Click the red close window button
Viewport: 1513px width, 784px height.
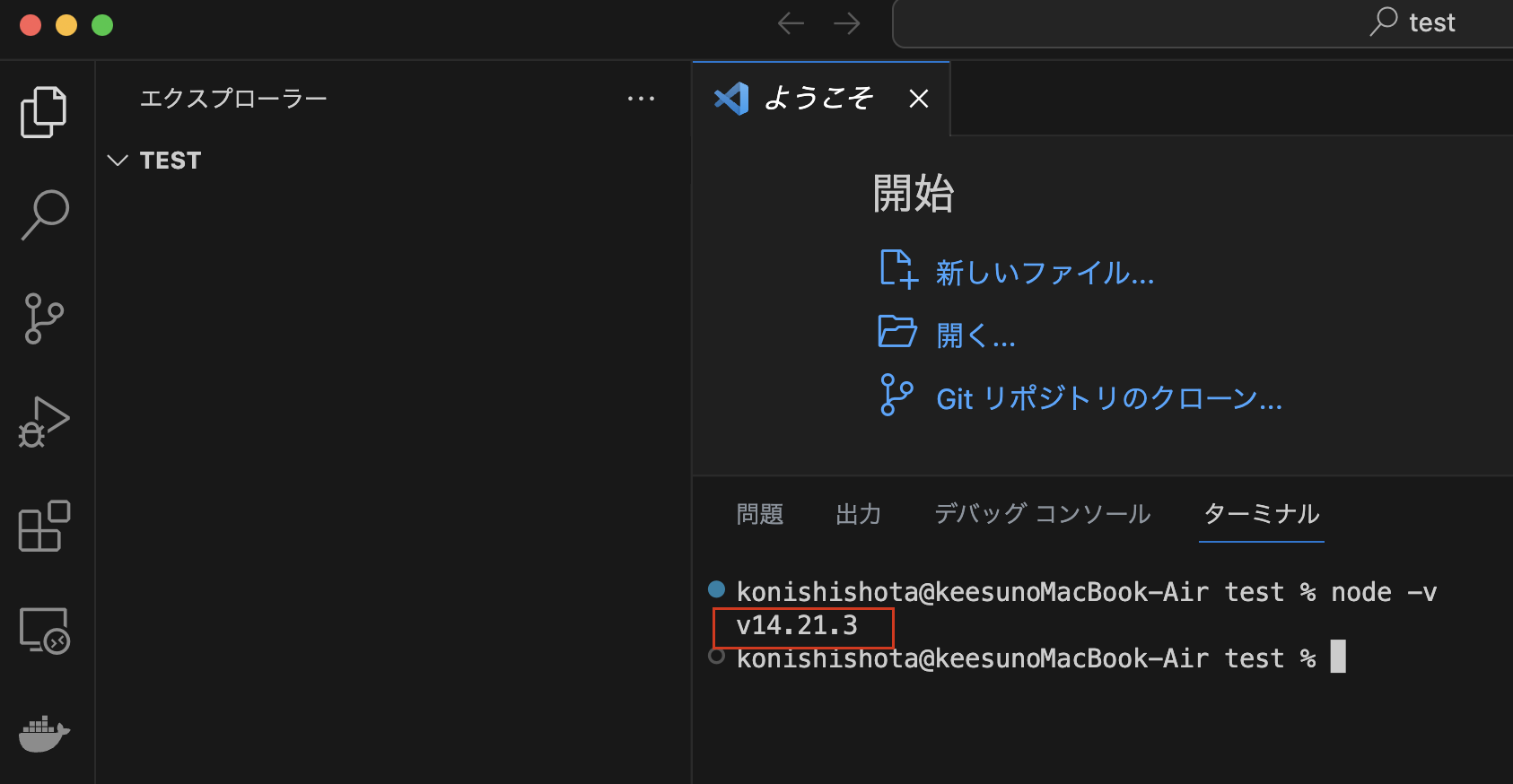pyautogui.click(x=31, y=25)
